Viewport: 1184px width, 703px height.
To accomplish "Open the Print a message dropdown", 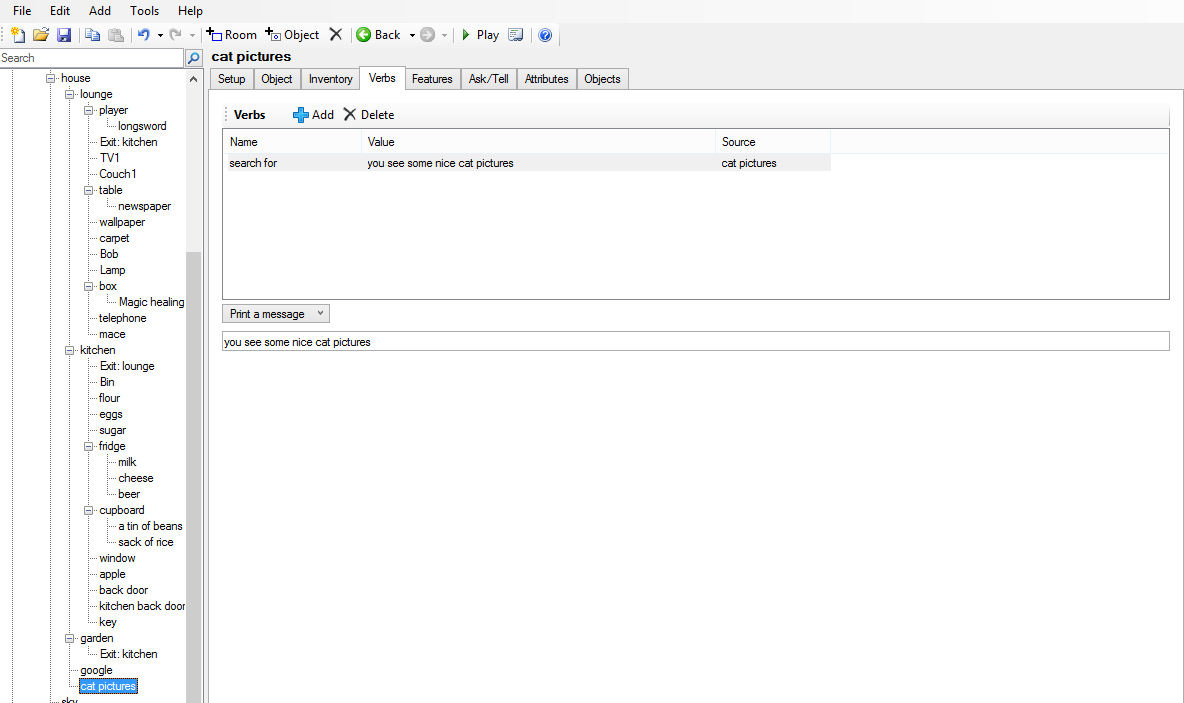I will (276, 314).
